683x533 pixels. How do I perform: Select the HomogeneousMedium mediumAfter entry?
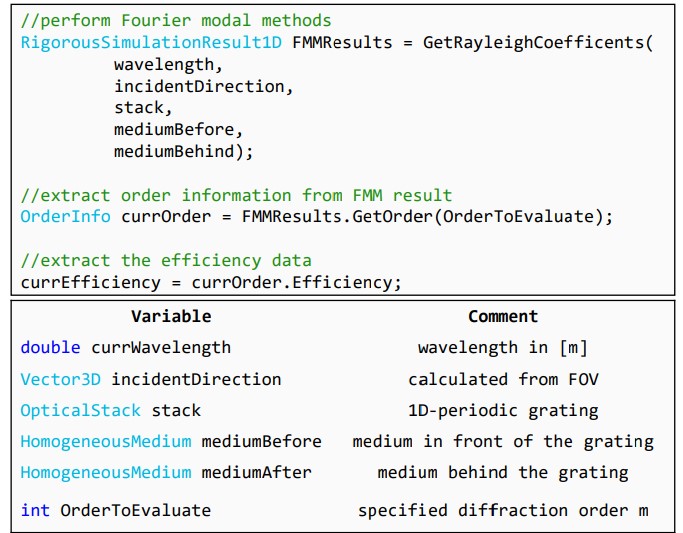[x=166, y=472]
